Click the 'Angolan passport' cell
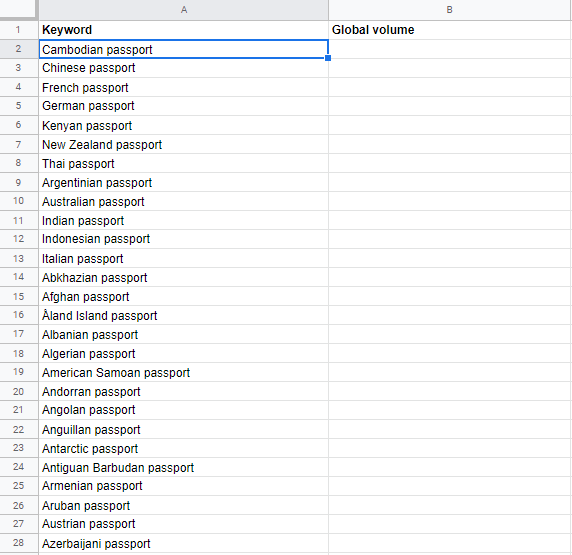Image resolution: width=572 pixels, height=555 pixels. click(183, 410)
